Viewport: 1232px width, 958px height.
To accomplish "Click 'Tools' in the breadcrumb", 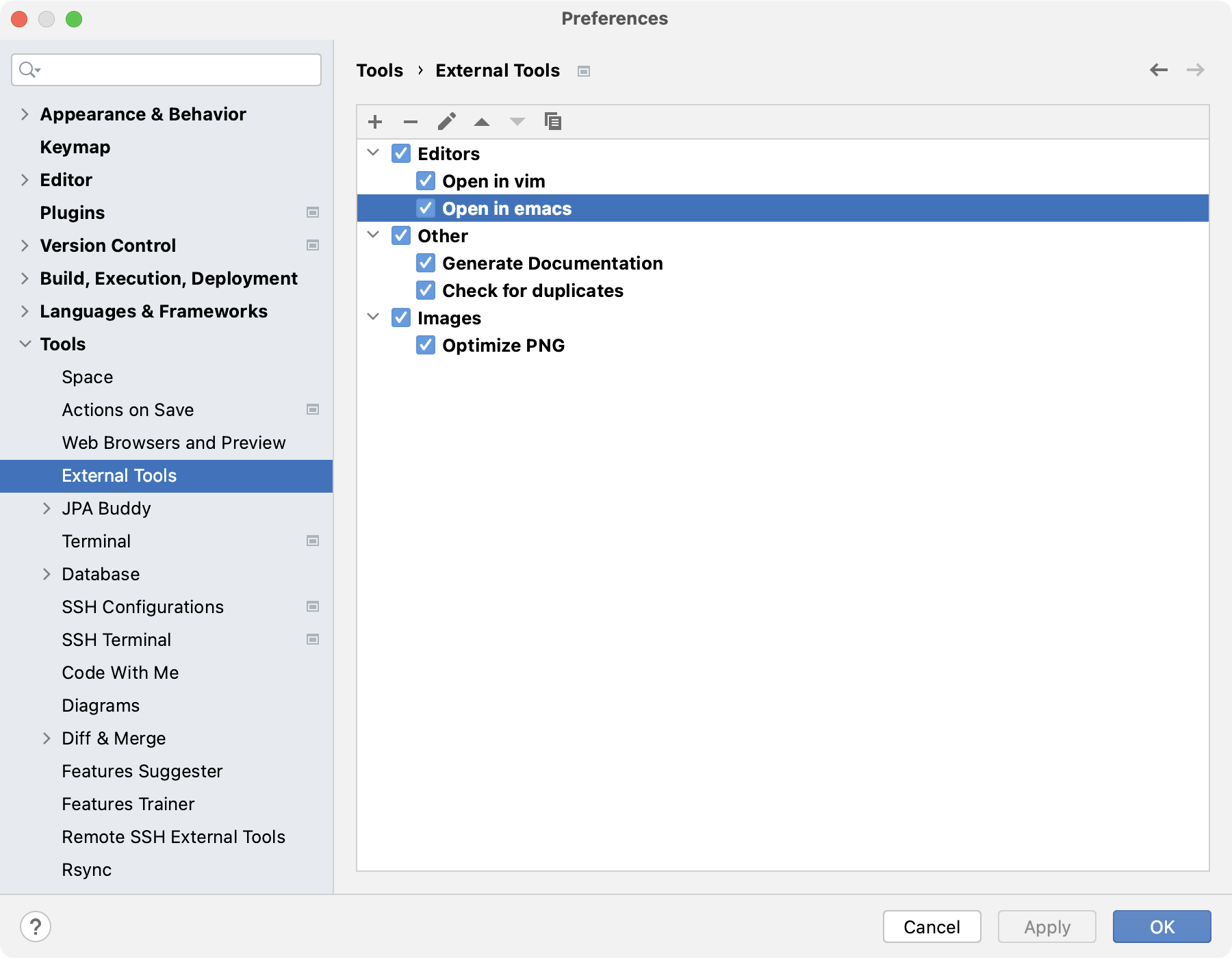I will (380, 70).
